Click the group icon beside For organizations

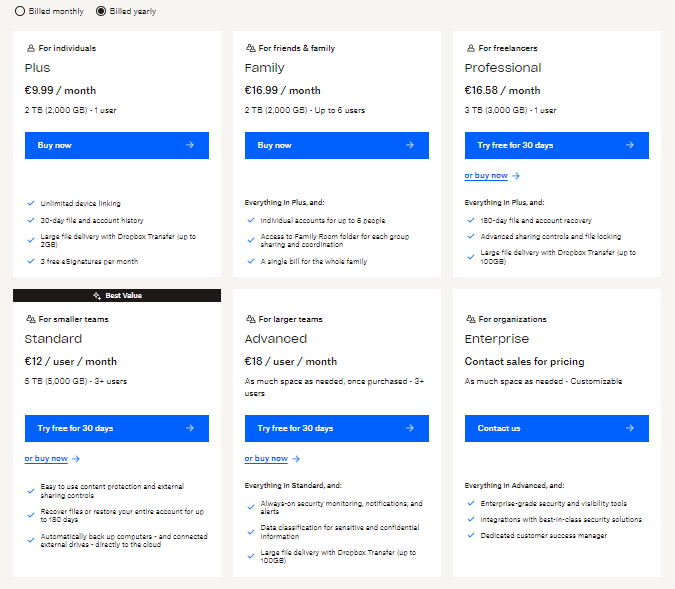pos(471,319)
